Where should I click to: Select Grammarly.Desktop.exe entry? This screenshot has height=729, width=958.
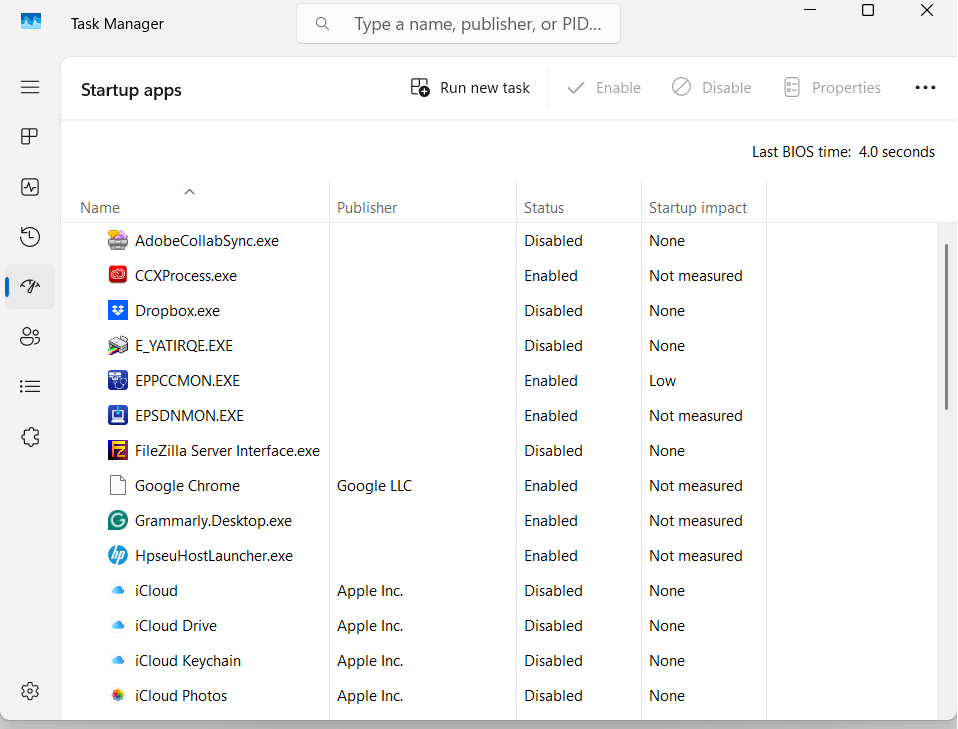[x=213, y=521]
